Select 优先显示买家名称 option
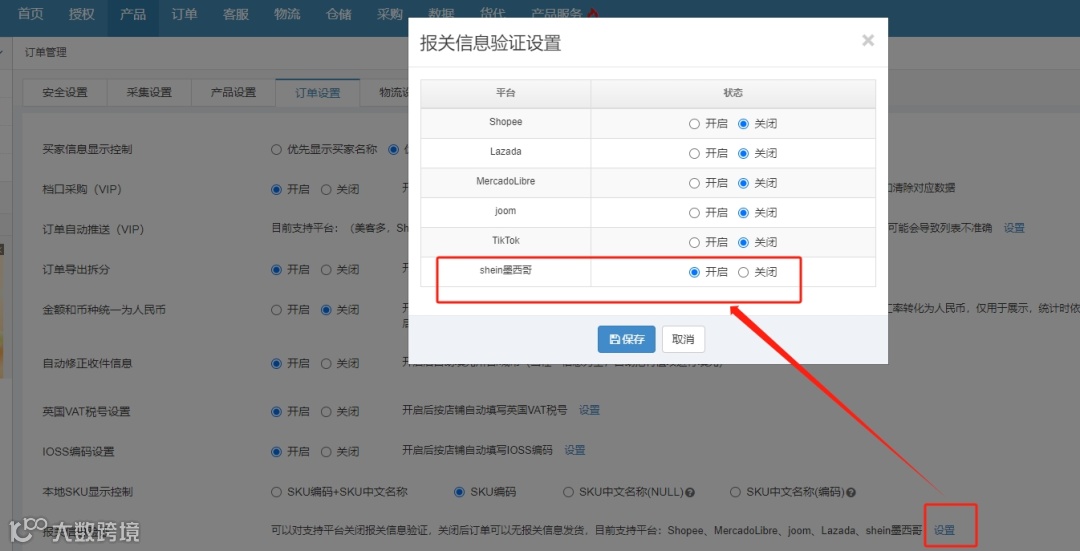This screenshot has width=1080, height=551. (276, 149)
